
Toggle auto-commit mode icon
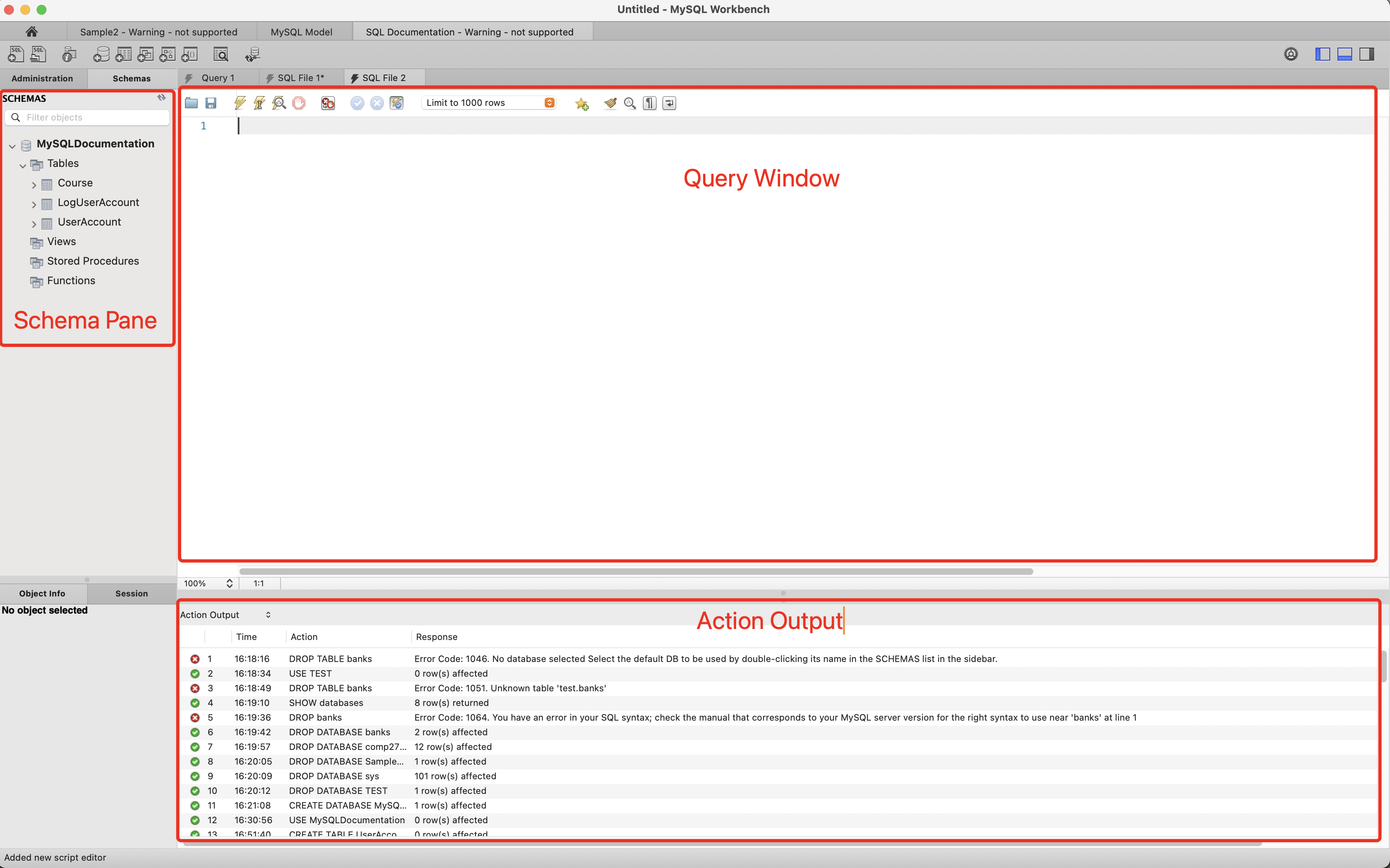397,103
